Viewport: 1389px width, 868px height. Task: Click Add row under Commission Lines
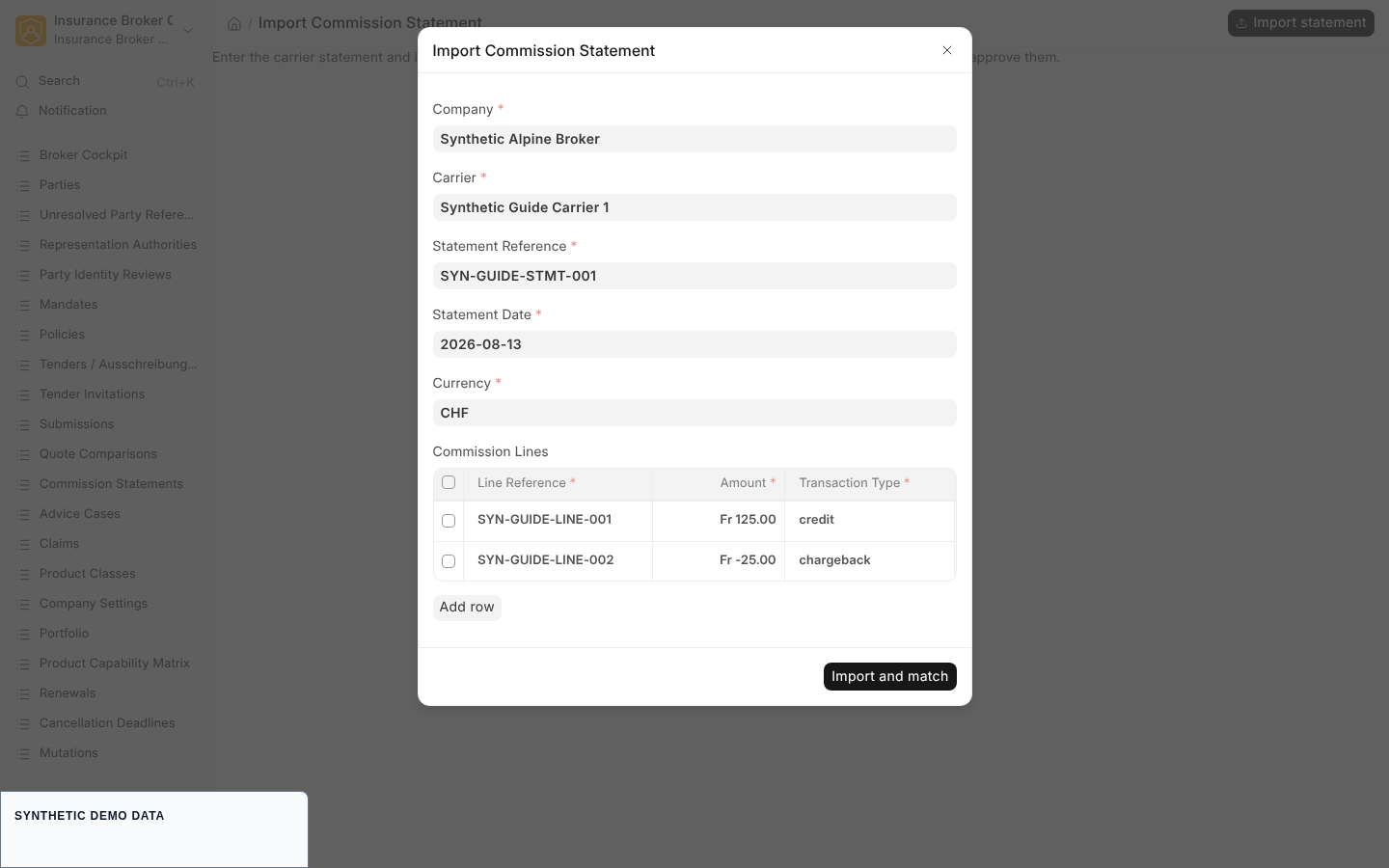point(467,607)
